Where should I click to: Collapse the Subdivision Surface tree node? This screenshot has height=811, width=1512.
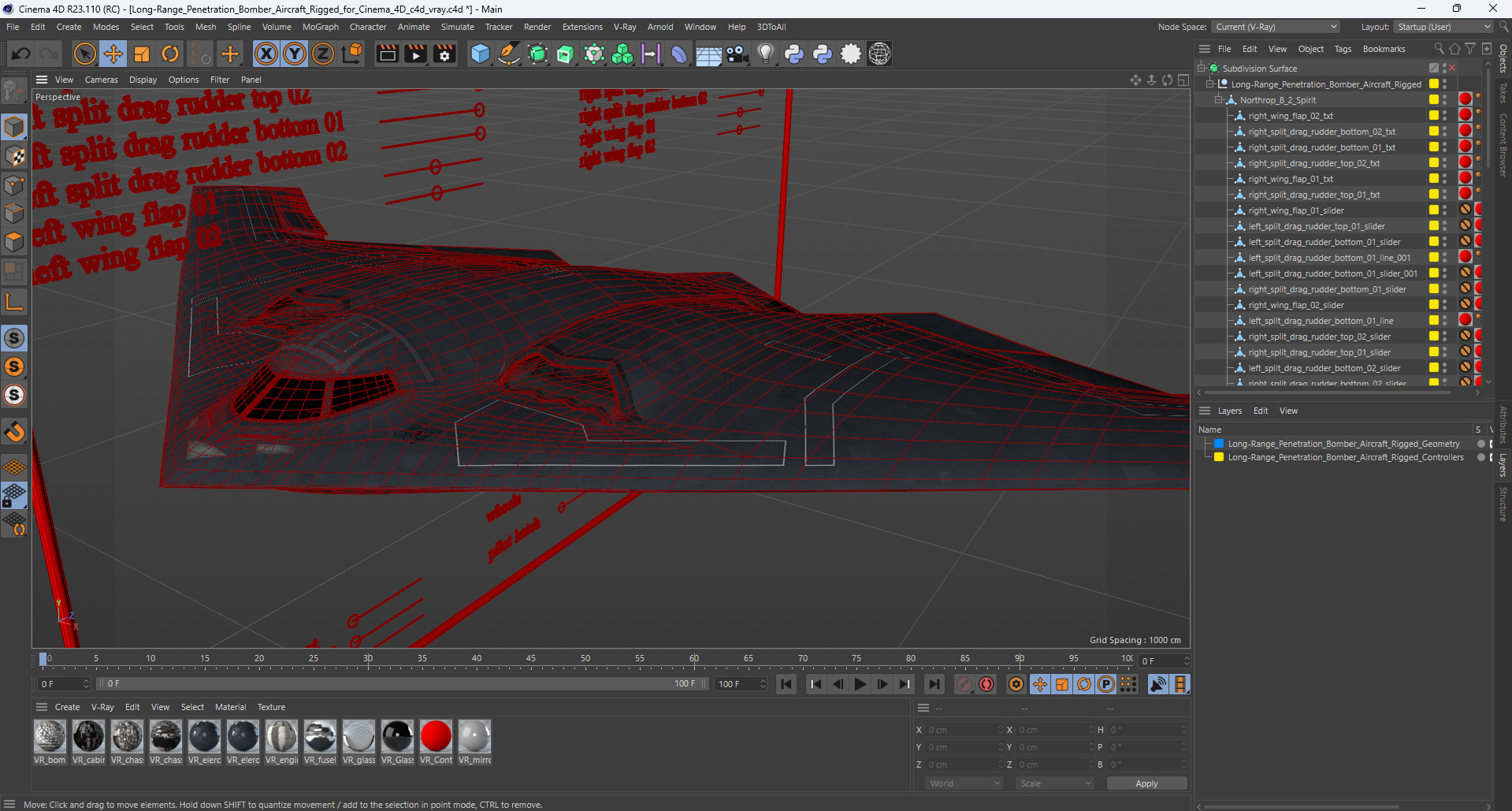[x=1202, y=69]
